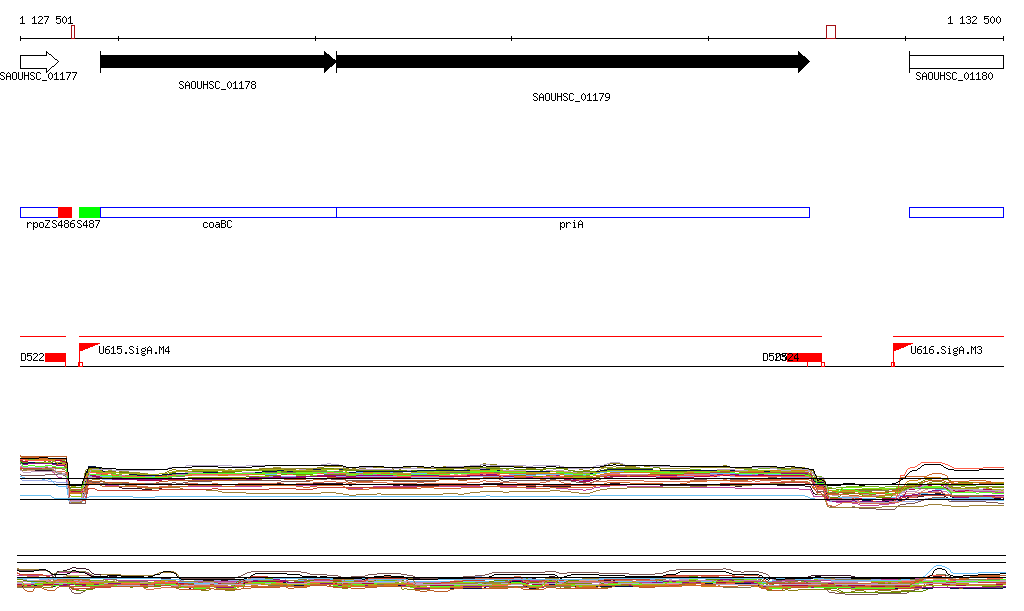Click the U615.SigA.M4 red promoter flag
The height and width of the screenshot is (611, 1024).
88,349
